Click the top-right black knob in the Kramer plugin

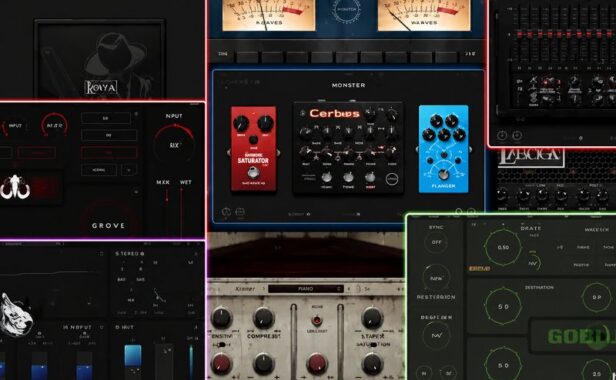tap(372, 318)
